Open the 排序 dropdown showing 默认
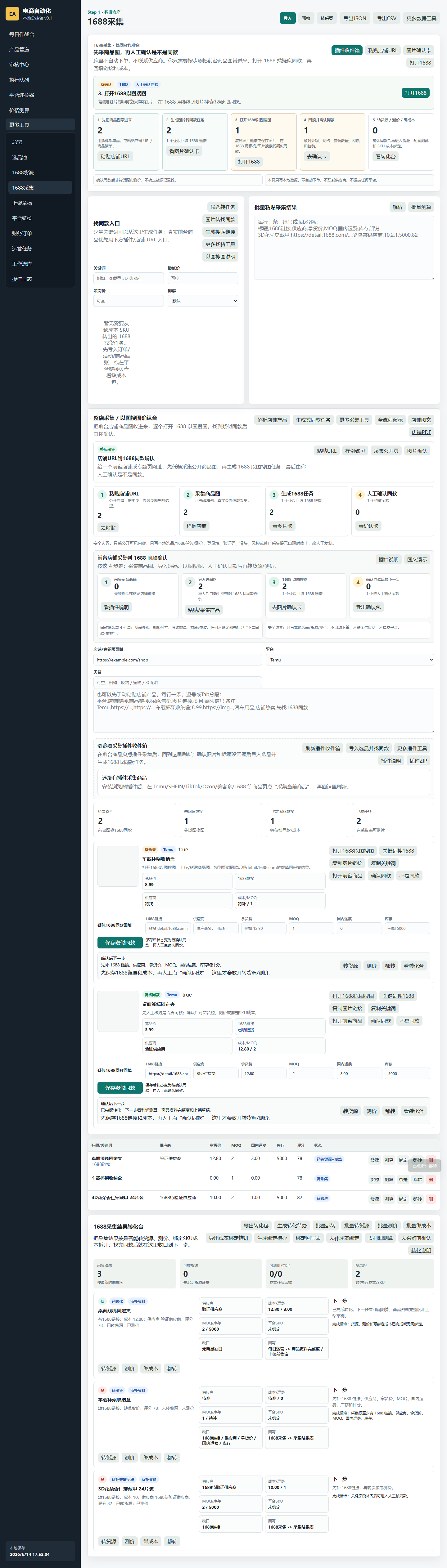 (x=203, y=301)
